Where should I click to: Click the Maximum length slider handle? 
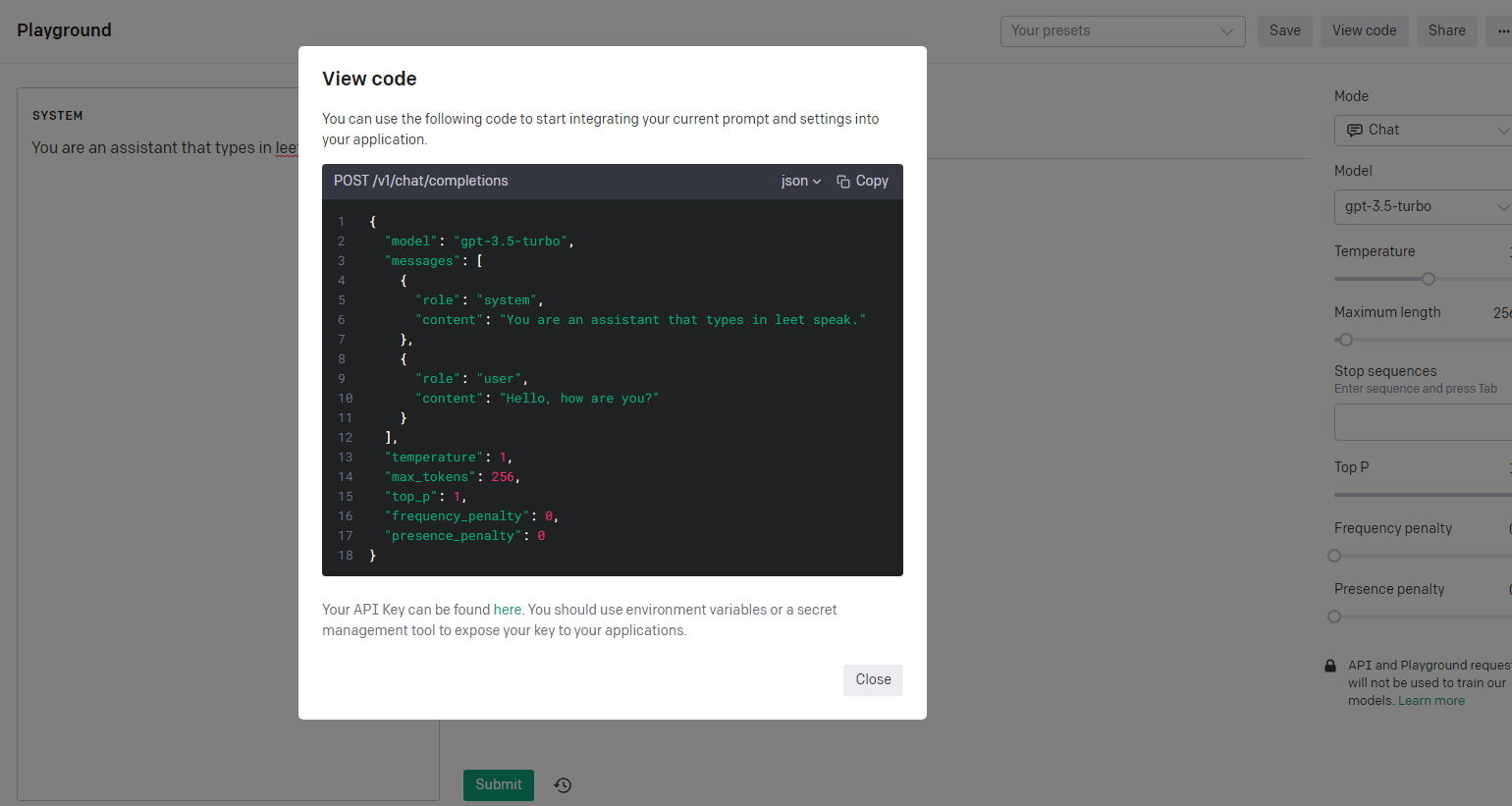[1346, 340]
